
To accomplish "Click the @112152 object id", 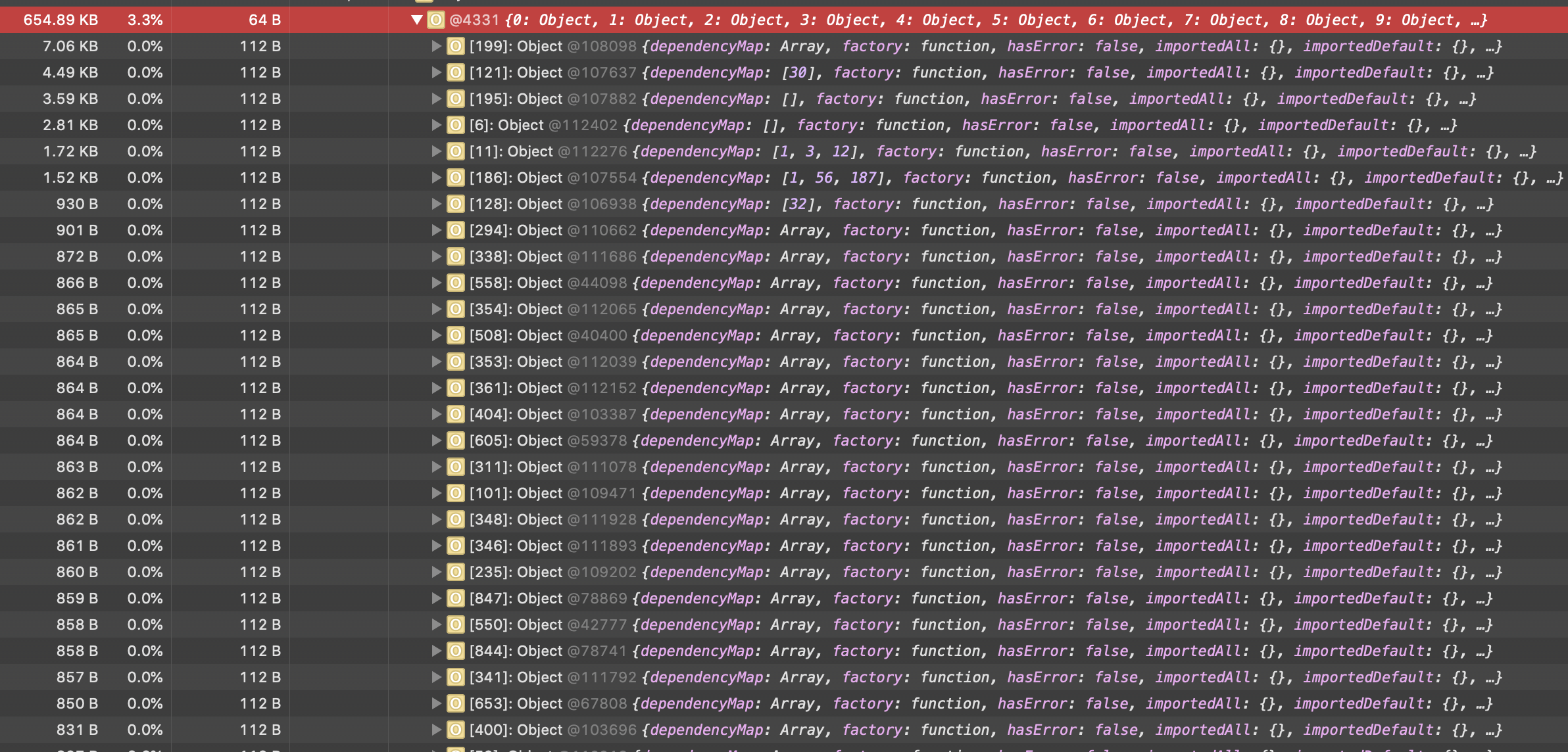I will point(602,388).
